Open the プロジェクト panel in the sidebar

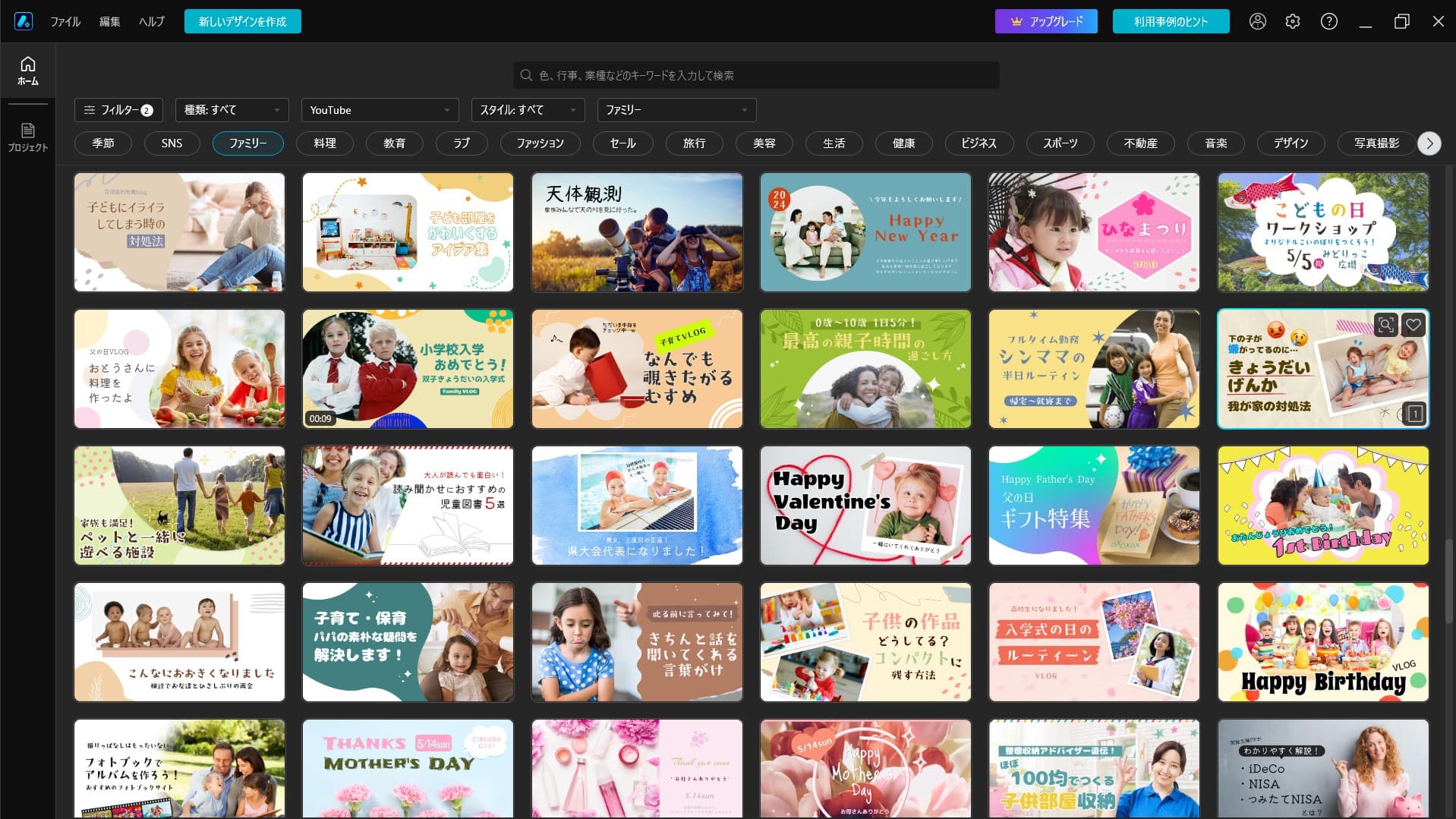(27, 137)
